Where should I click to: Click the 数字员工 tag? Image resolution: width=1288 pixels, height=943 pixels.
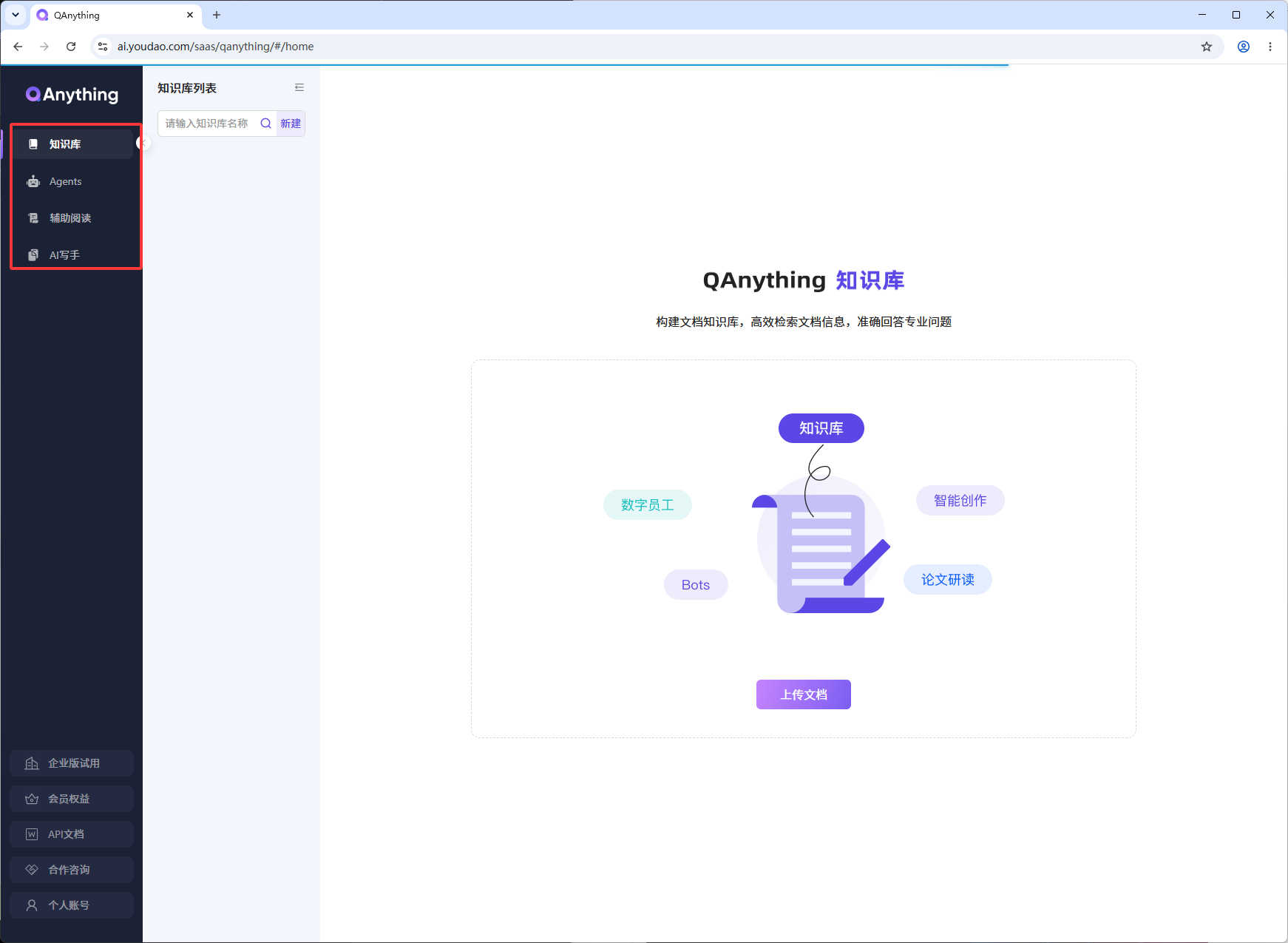(x=648, y=505)
